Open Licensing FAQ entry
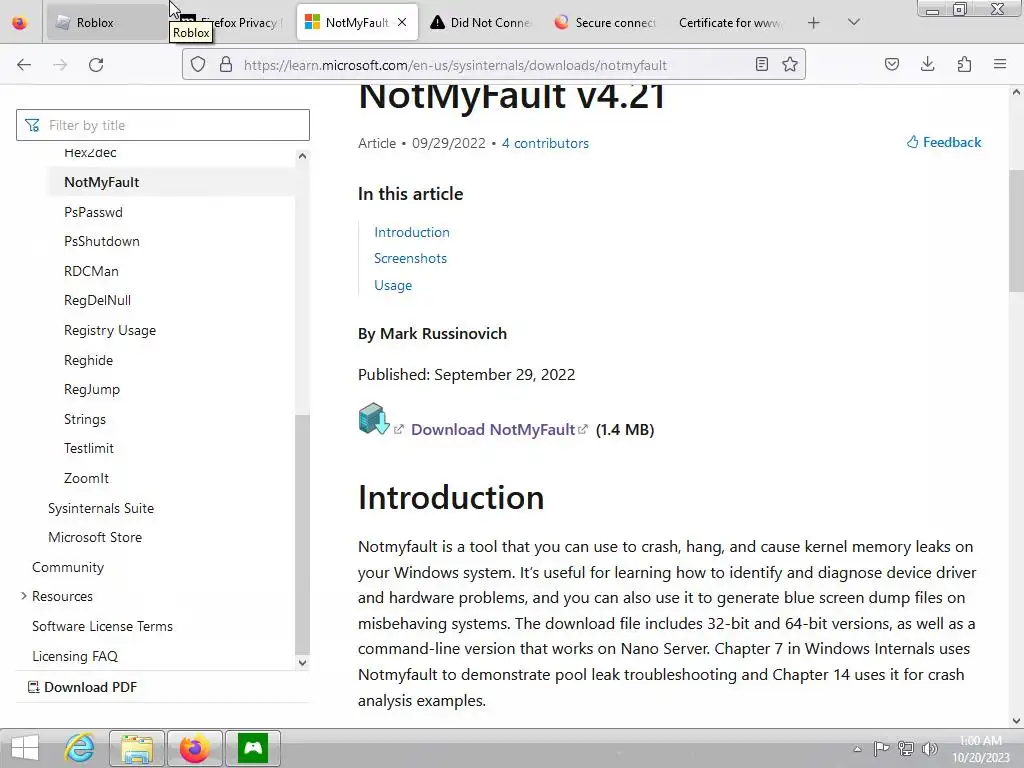 point(75,656)
